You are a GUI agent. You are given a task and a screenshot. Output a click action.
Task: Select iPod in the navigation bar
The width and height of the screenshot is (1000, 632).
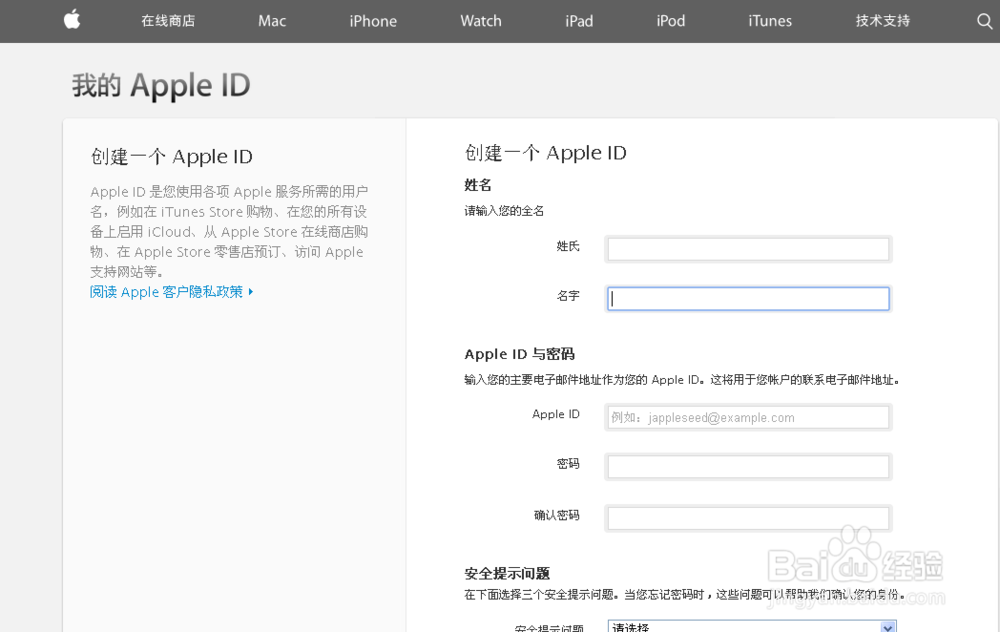pos(671,21)
